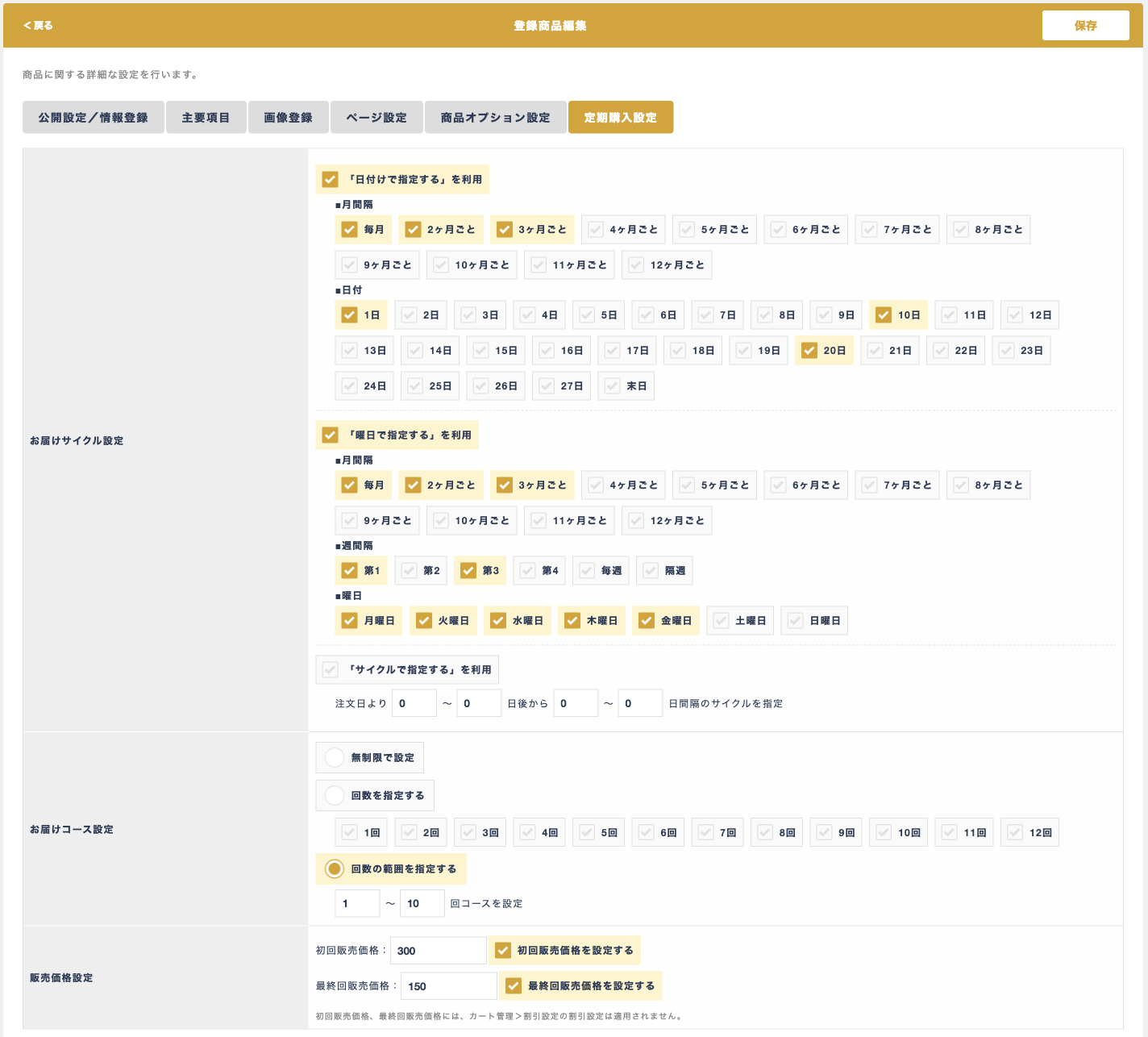This screenshot has height=1037, width=1148.
Task: Switch to the 公開設定／情報登録 tab
Action: (94, 118)
